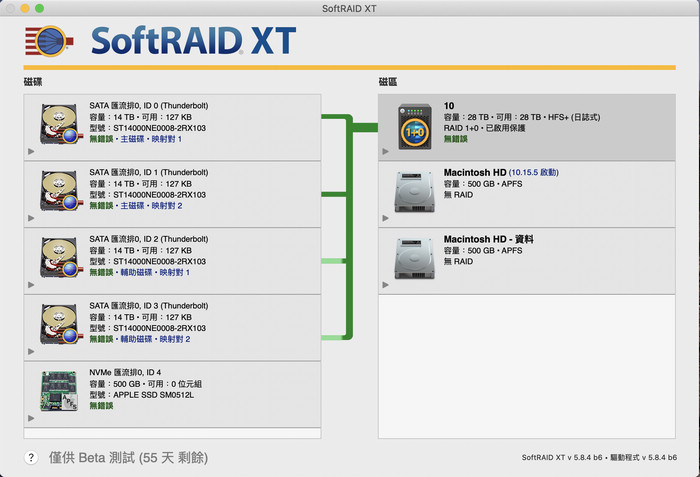Click the '磁碟' disks column heading
The image size is (700, 477).
(33, 82)
